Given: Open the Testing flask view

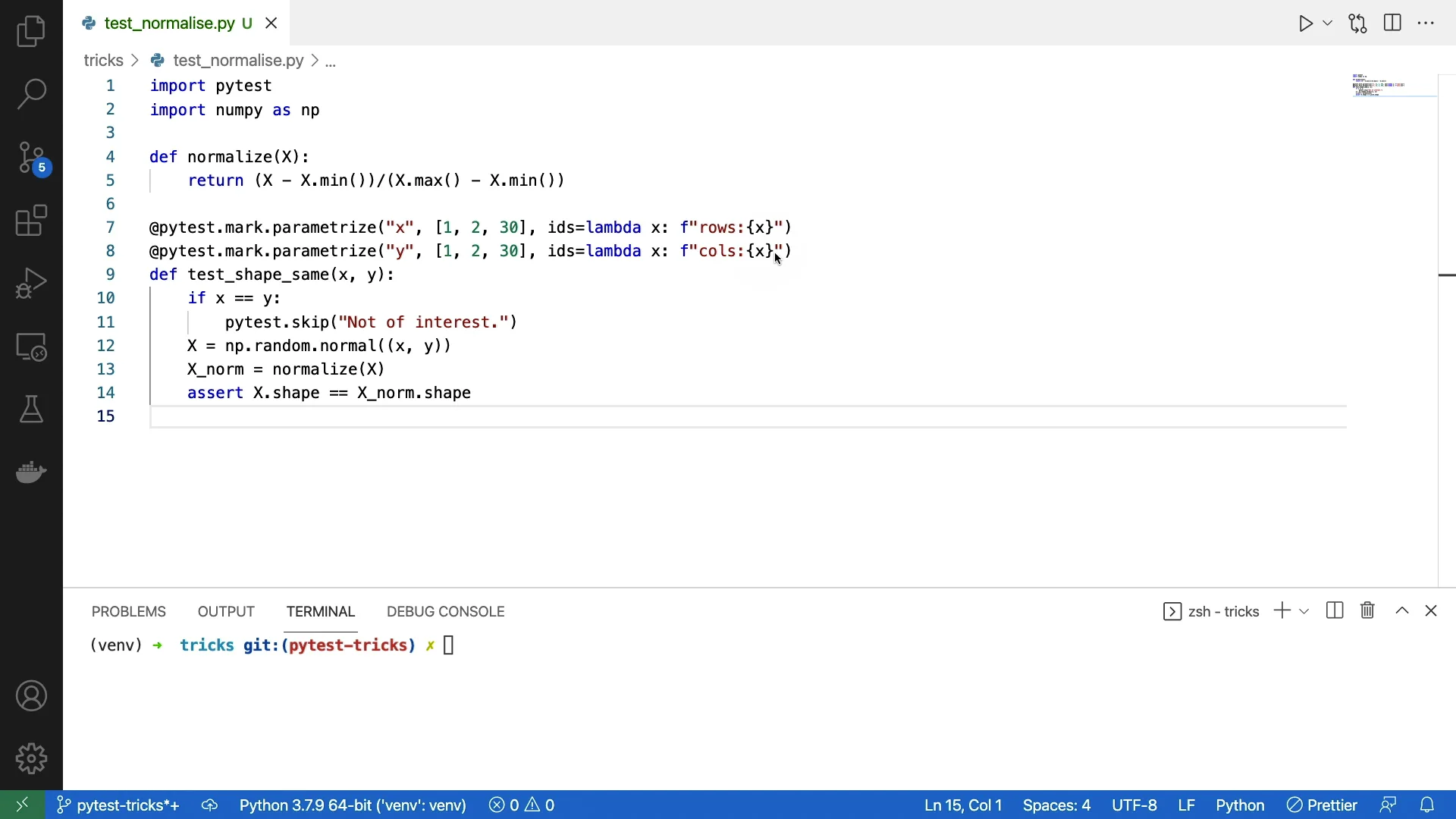Looking at the screenshot, I should (31, 409).
